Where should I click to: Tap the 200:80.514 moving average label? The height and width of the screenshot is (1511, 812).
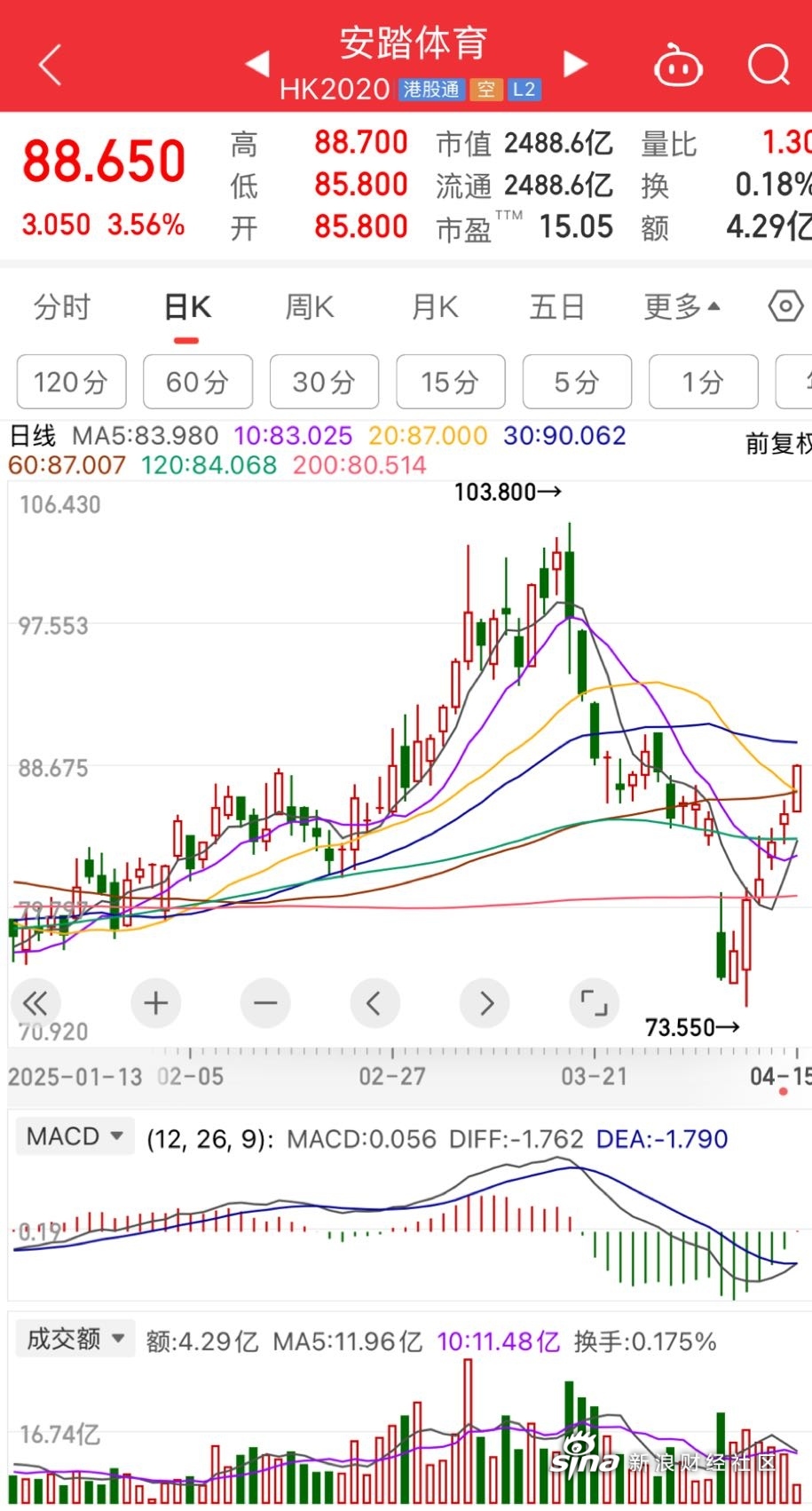[359, 465]
